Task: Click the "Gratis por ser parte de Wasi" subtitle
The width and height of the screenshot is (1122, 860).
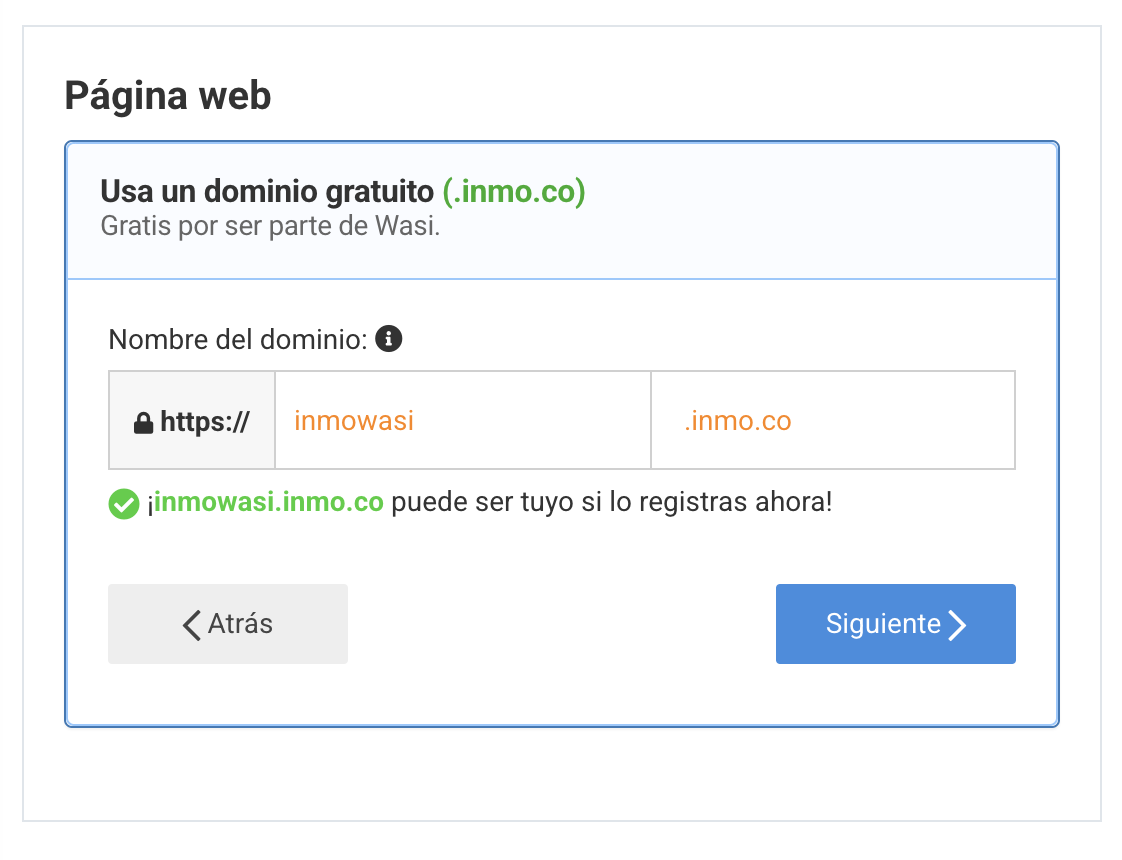Action: (x=270, y=226)
